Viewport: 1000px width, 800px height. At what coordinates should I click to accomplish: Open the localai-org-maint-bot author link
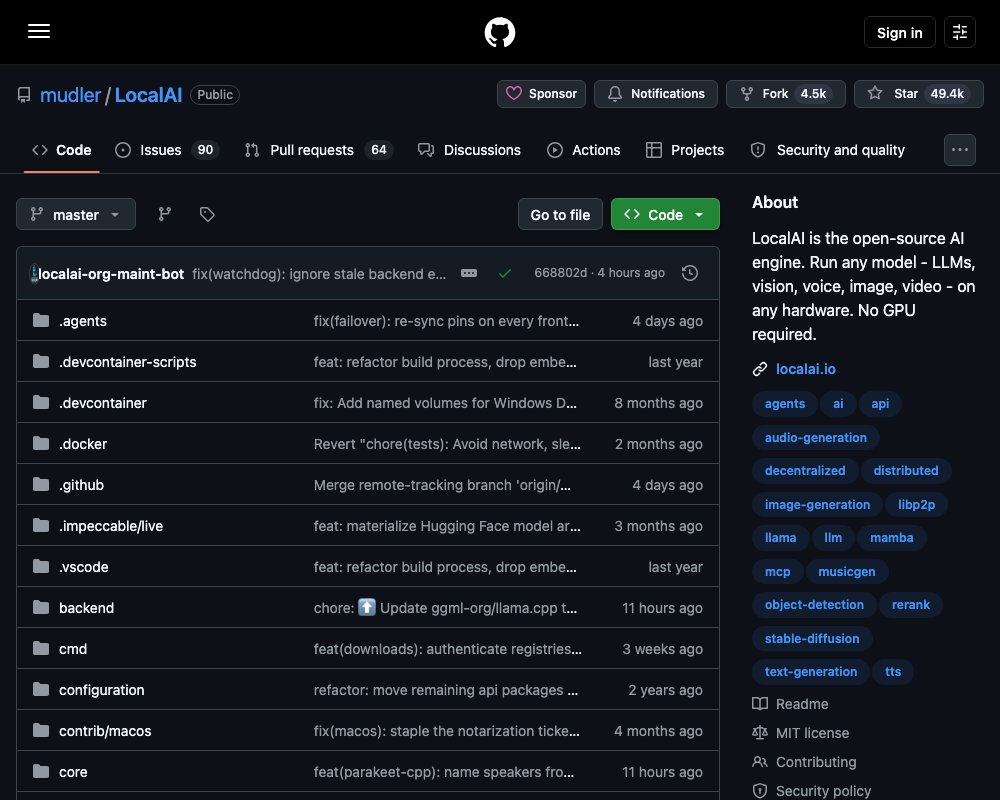(x=111, y=274)
